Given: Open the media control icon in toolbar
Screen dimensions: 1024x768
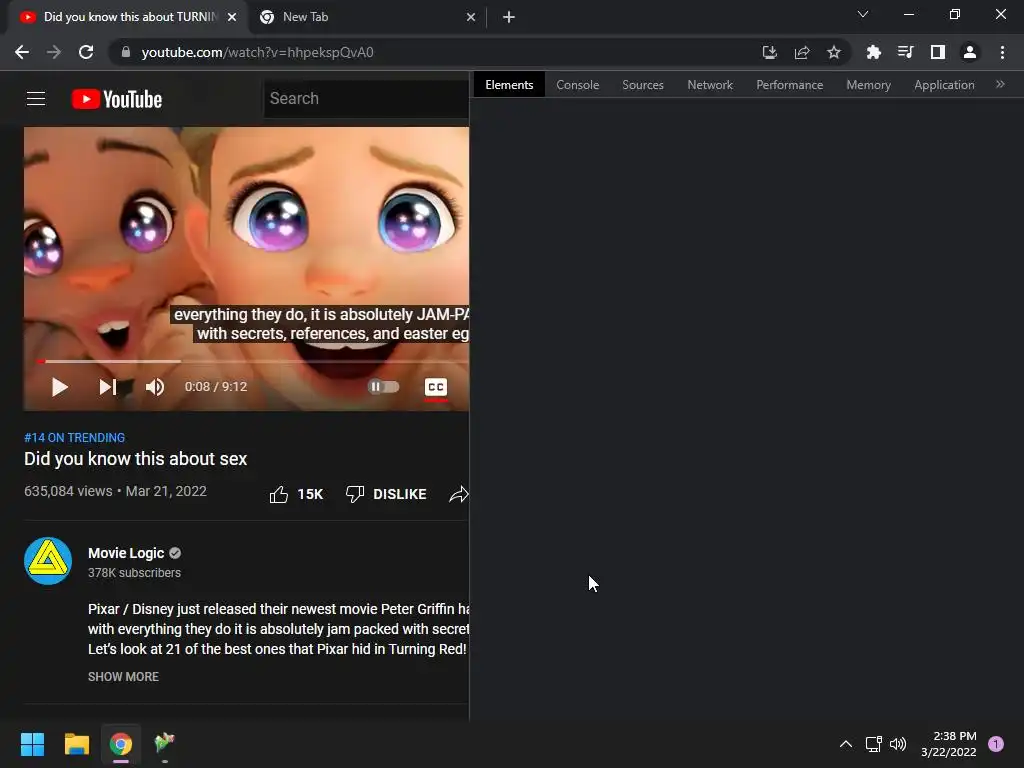Looking at the screenshot, I should (906, 52).
